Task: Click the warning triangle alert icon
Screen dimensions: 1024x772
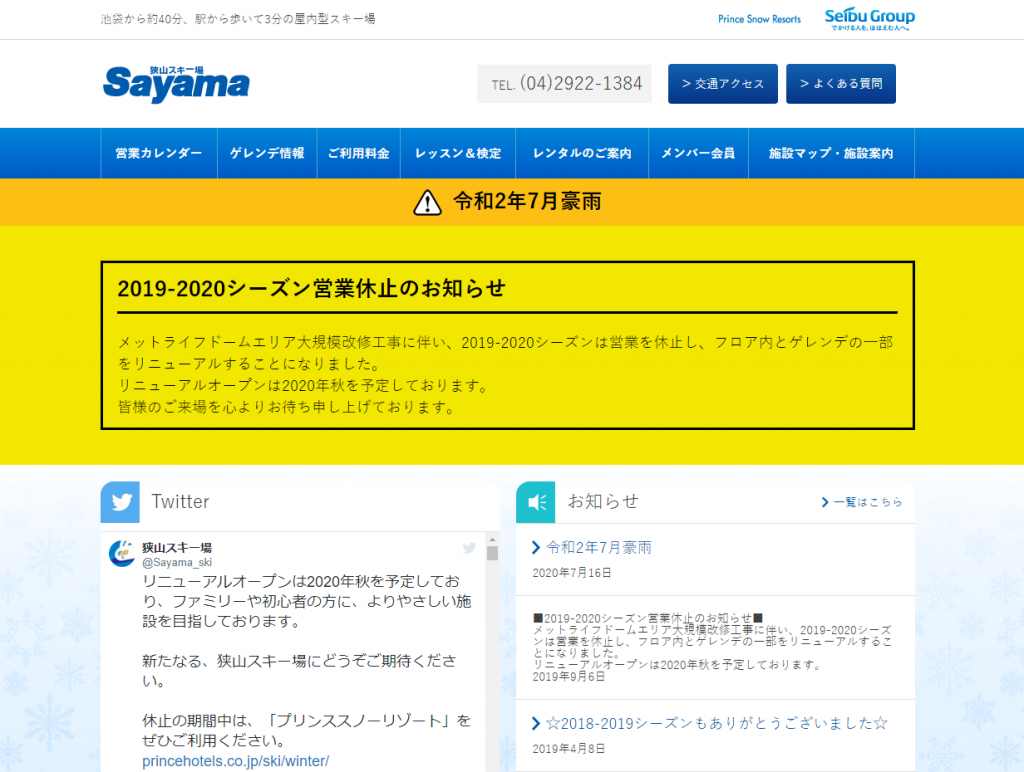Action: (427, 203)
